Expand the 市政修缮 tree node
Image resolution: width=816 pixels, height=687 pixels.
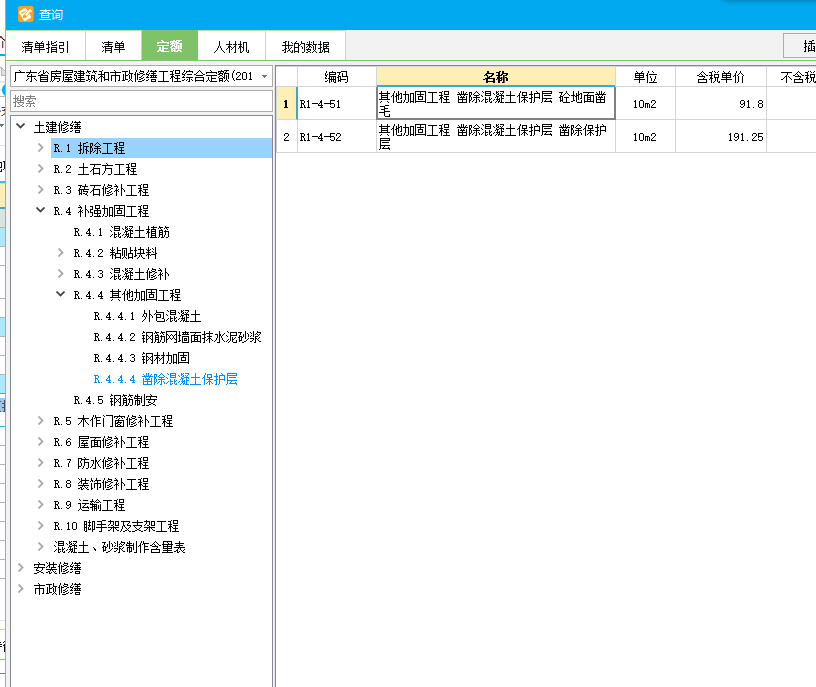(21, 589)
